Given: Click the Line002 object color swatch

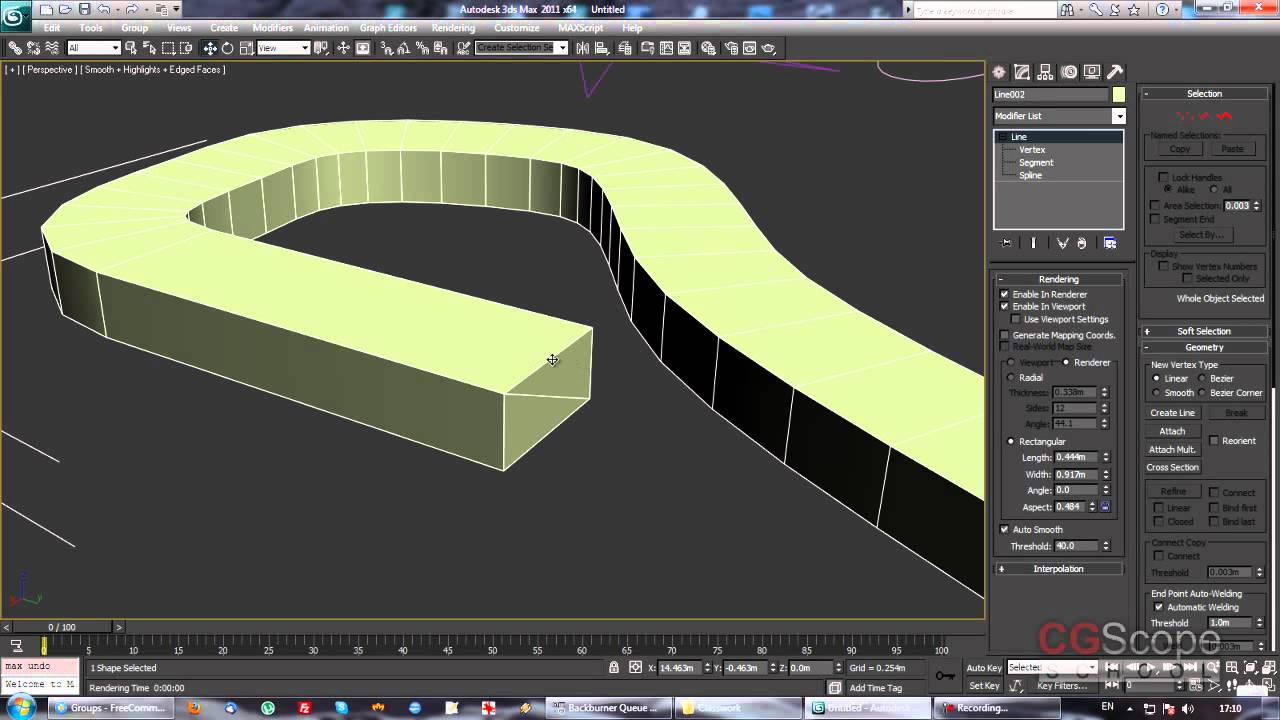Looking at the screenshot, I should pyautogui.click(x=1118, y=94).
